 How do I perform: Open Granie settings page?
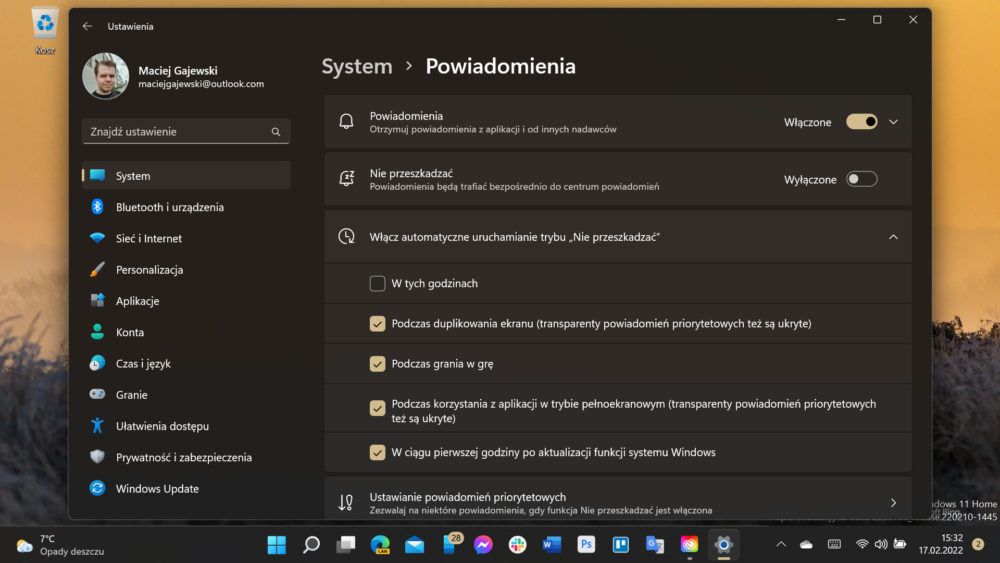186,394
